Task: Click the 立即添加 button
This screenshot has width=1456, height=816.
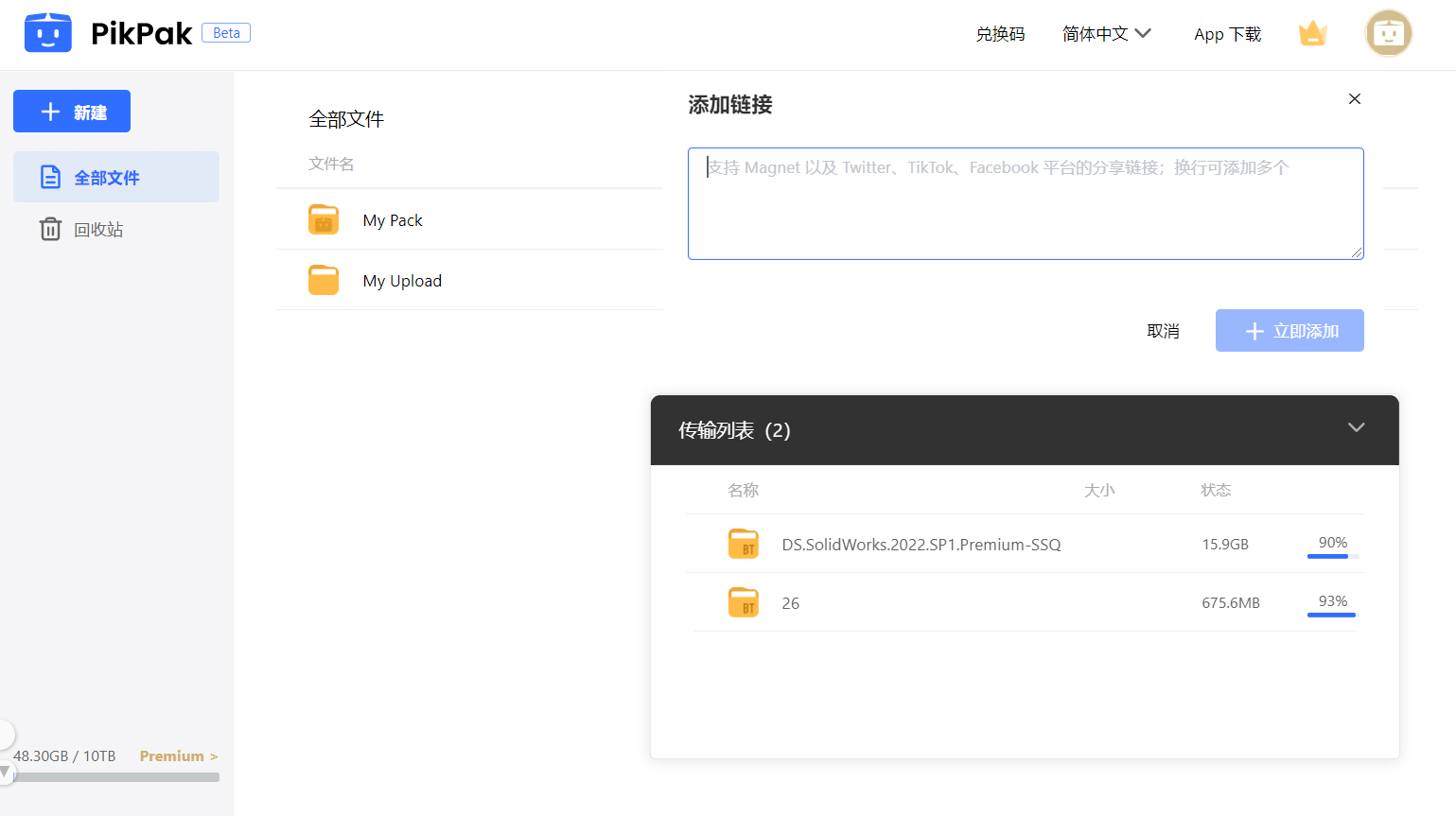Action: click(1289, 331)
